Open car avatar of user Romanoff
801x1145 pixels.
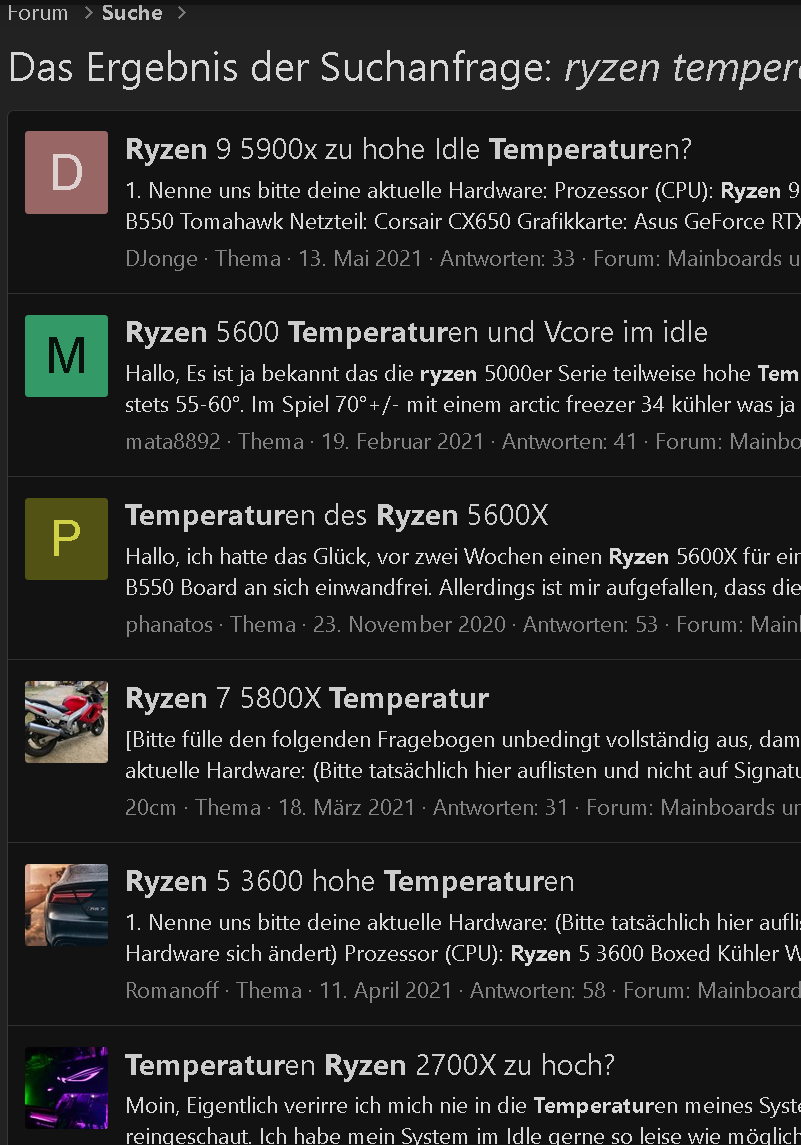(66, 905)
